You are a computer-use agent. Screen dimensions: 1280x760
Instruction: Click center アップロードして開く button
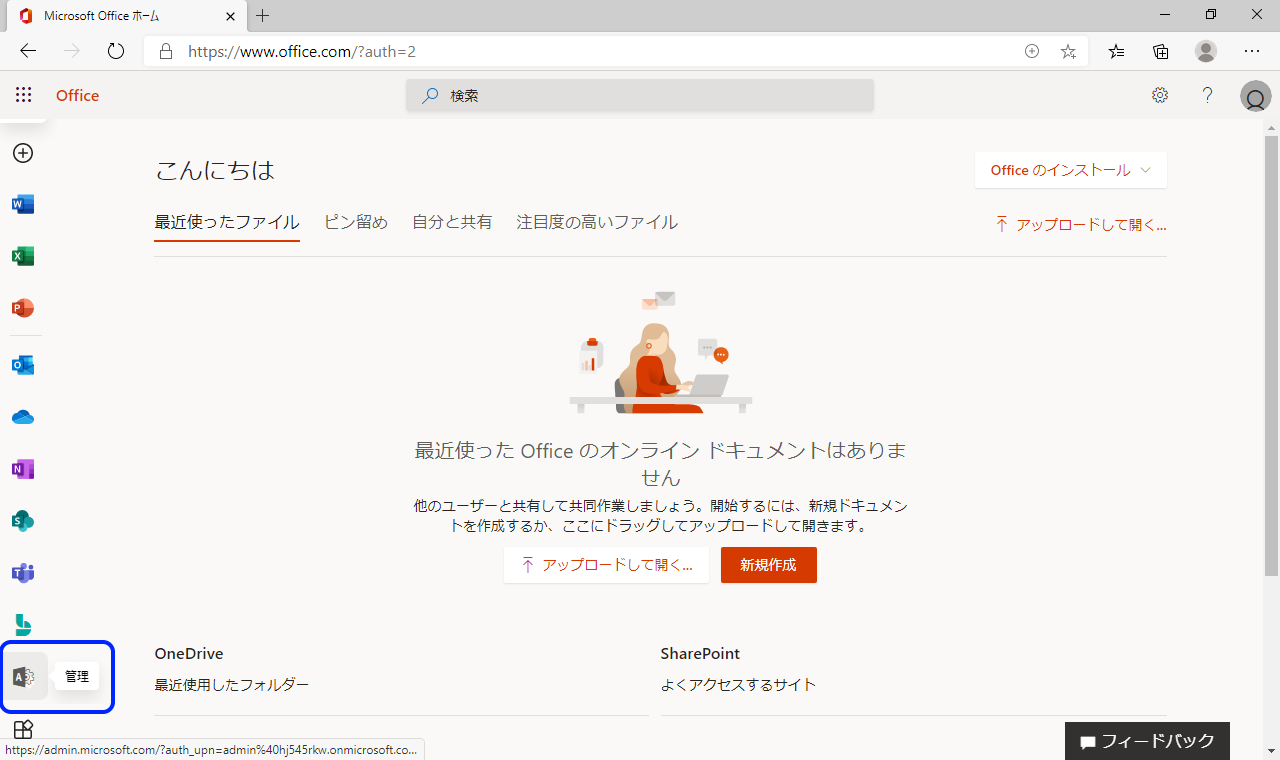coord(606,565)
